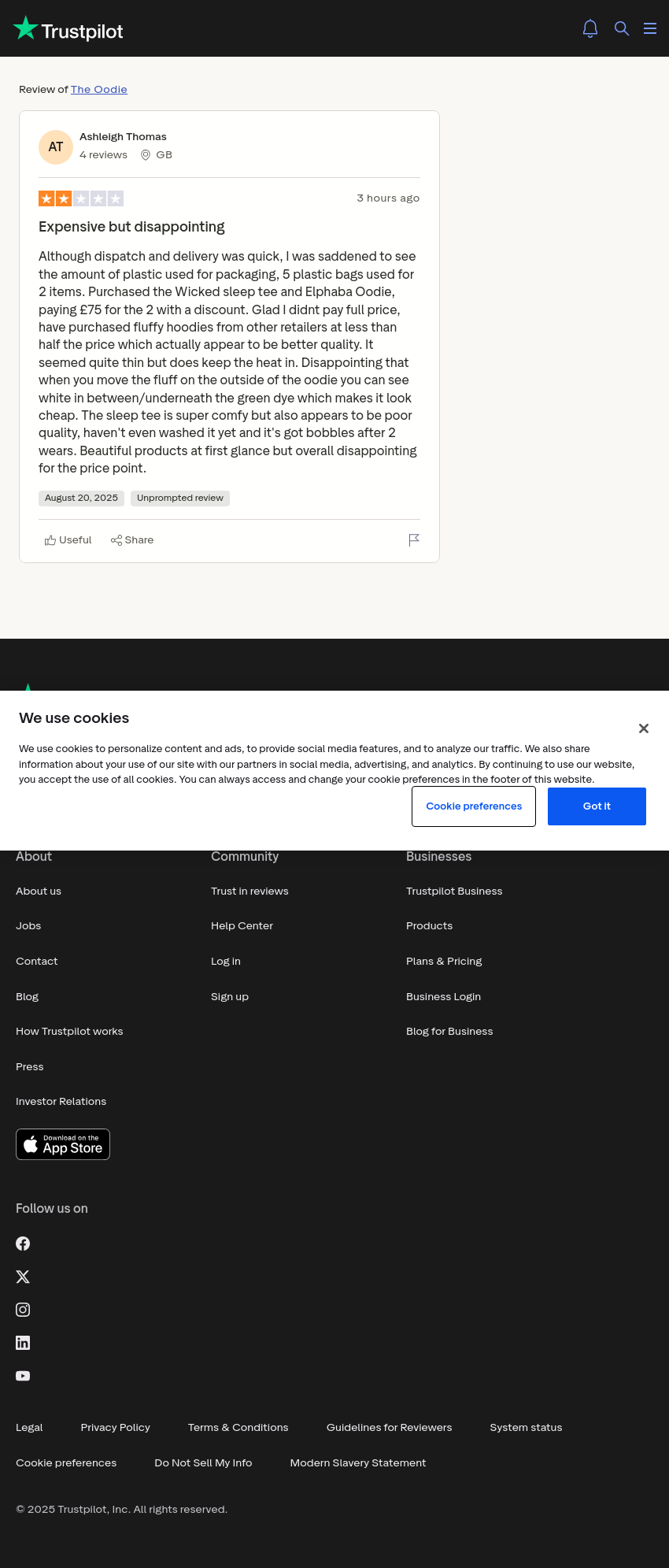Click the '3 hours ago' timestamp
The image size is (669, 1568).
pos(388,198)
